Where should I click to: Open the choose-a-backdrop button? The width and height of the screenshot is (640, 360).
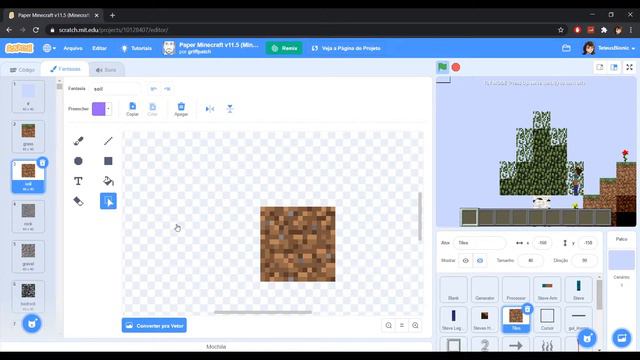(622, 338)
